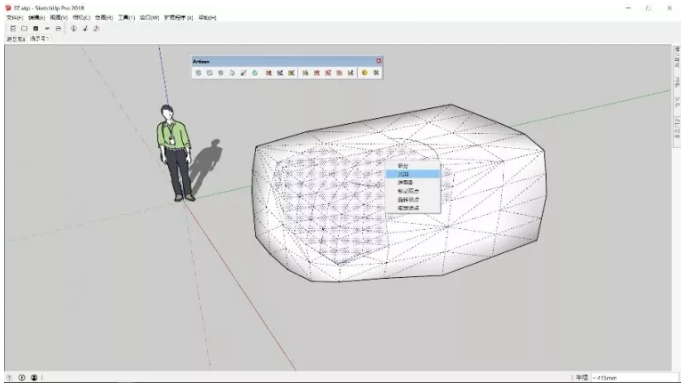Screen dimensions: 689x387
Task: Pick the Artisan Vertex Select tool
Action: click(x=305, y=73)
